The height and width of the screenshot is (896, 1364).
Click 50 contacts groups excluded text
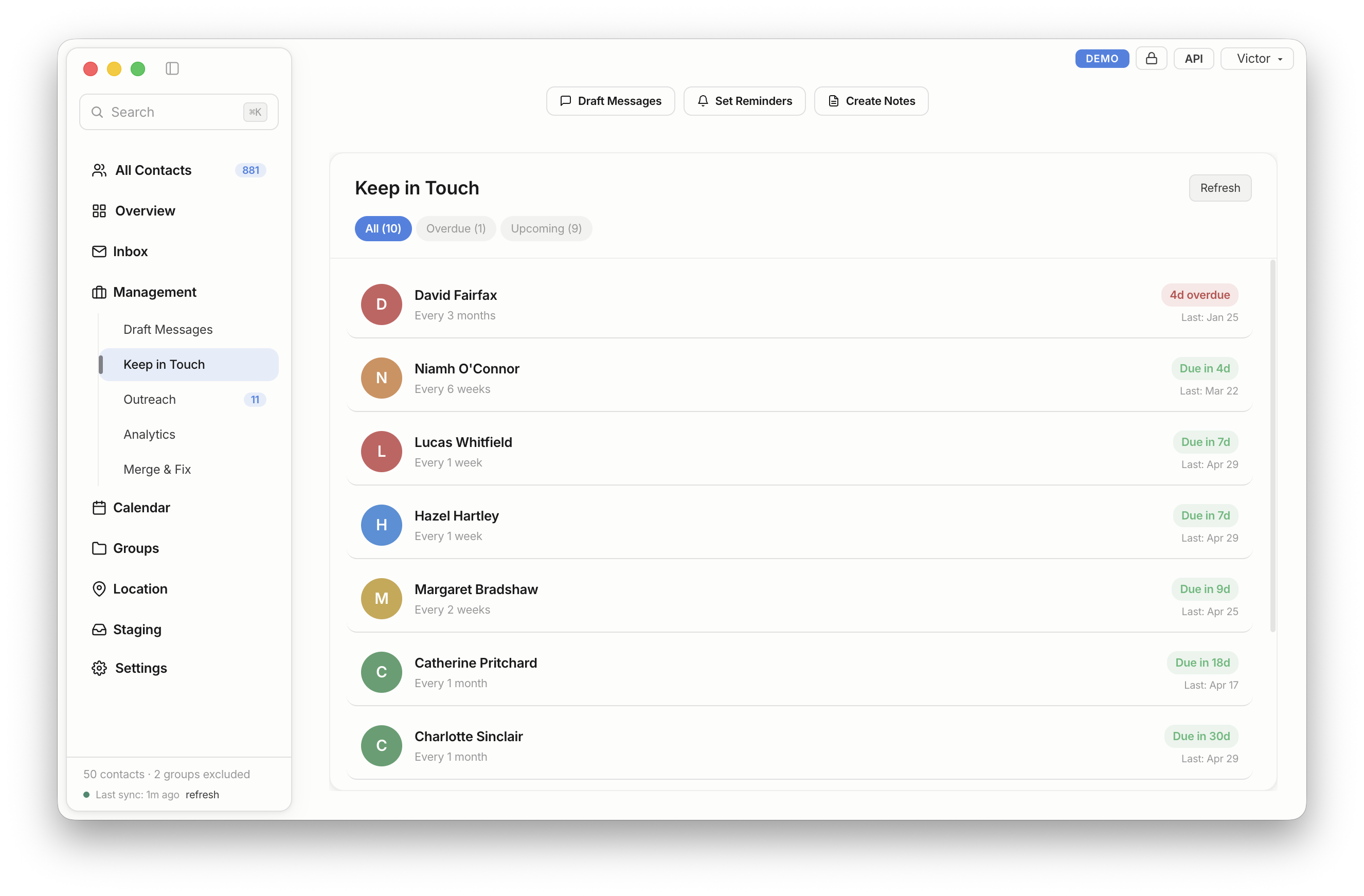[x=167, y=775]
